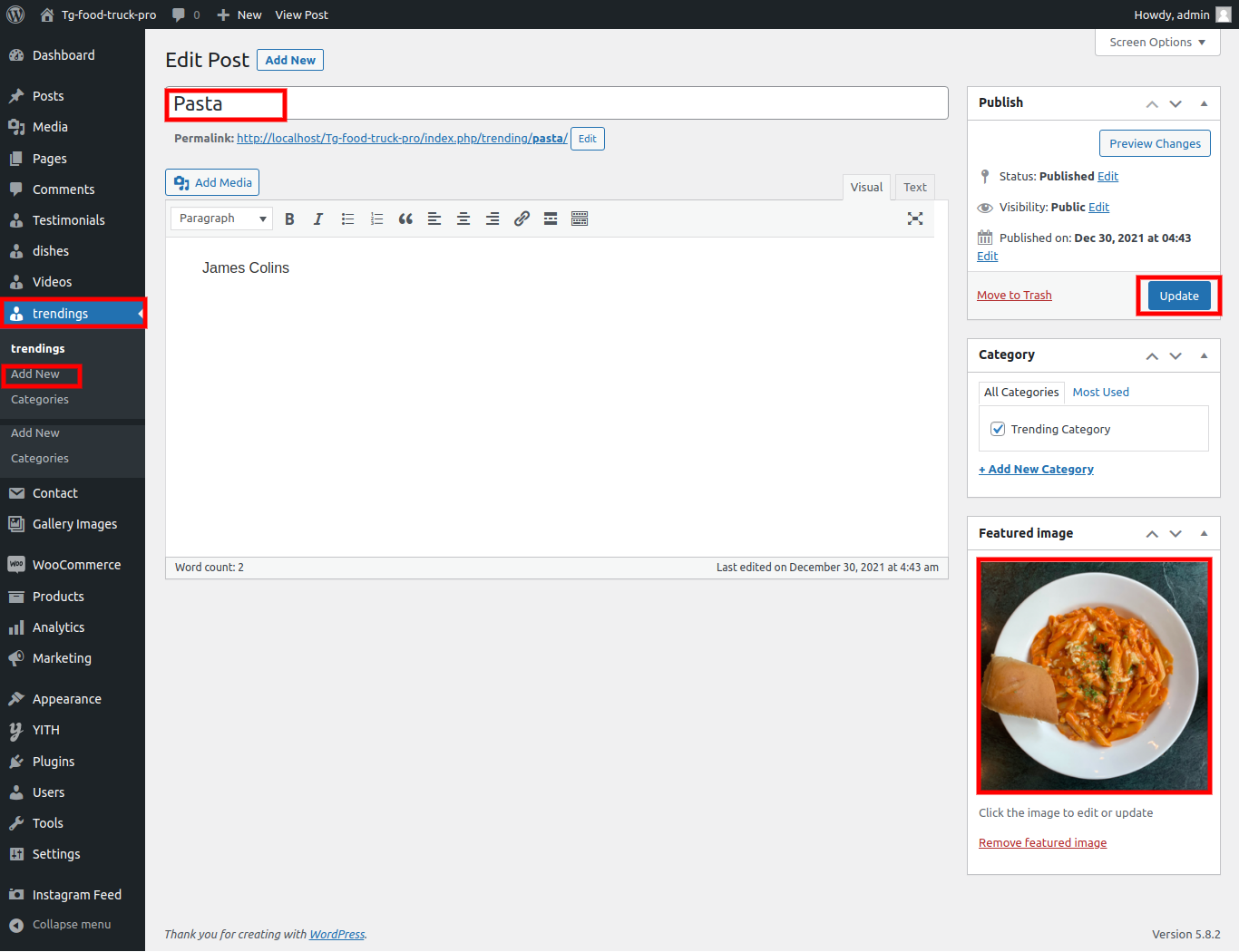Click the Update button

point(1178,296)
